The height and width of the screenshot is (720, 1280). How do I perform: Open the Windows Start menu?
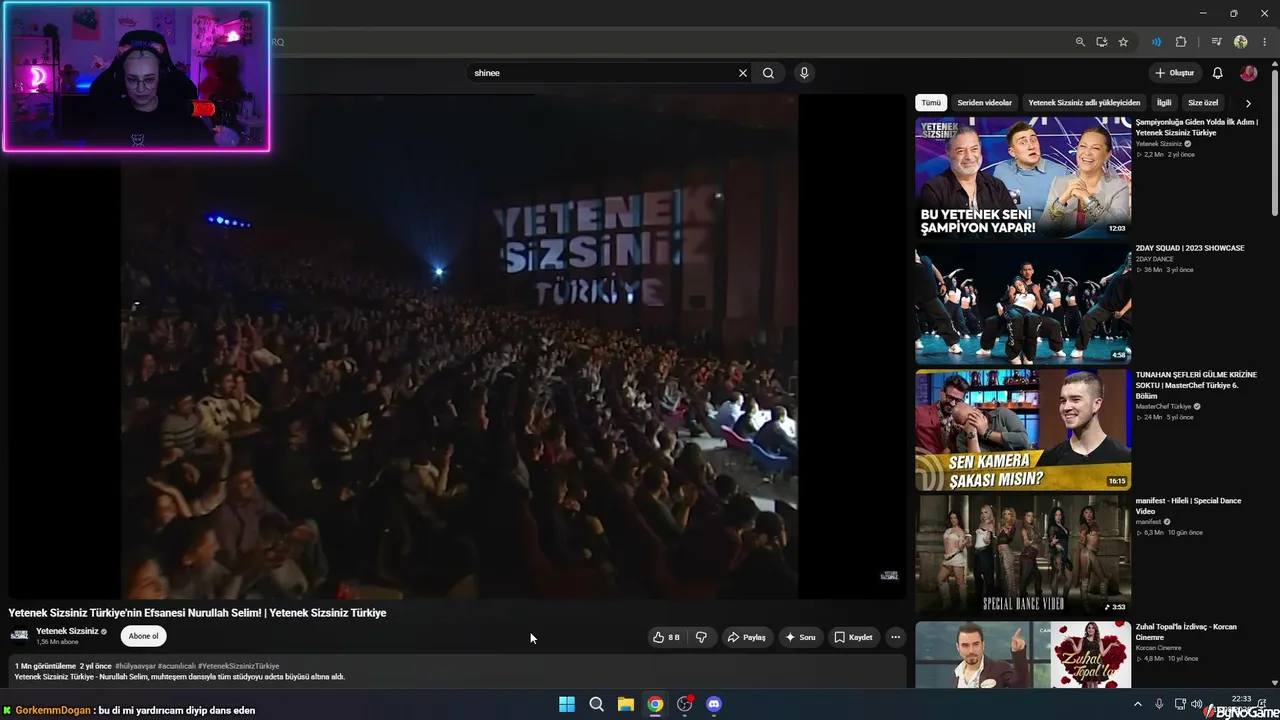coord(567,704)
